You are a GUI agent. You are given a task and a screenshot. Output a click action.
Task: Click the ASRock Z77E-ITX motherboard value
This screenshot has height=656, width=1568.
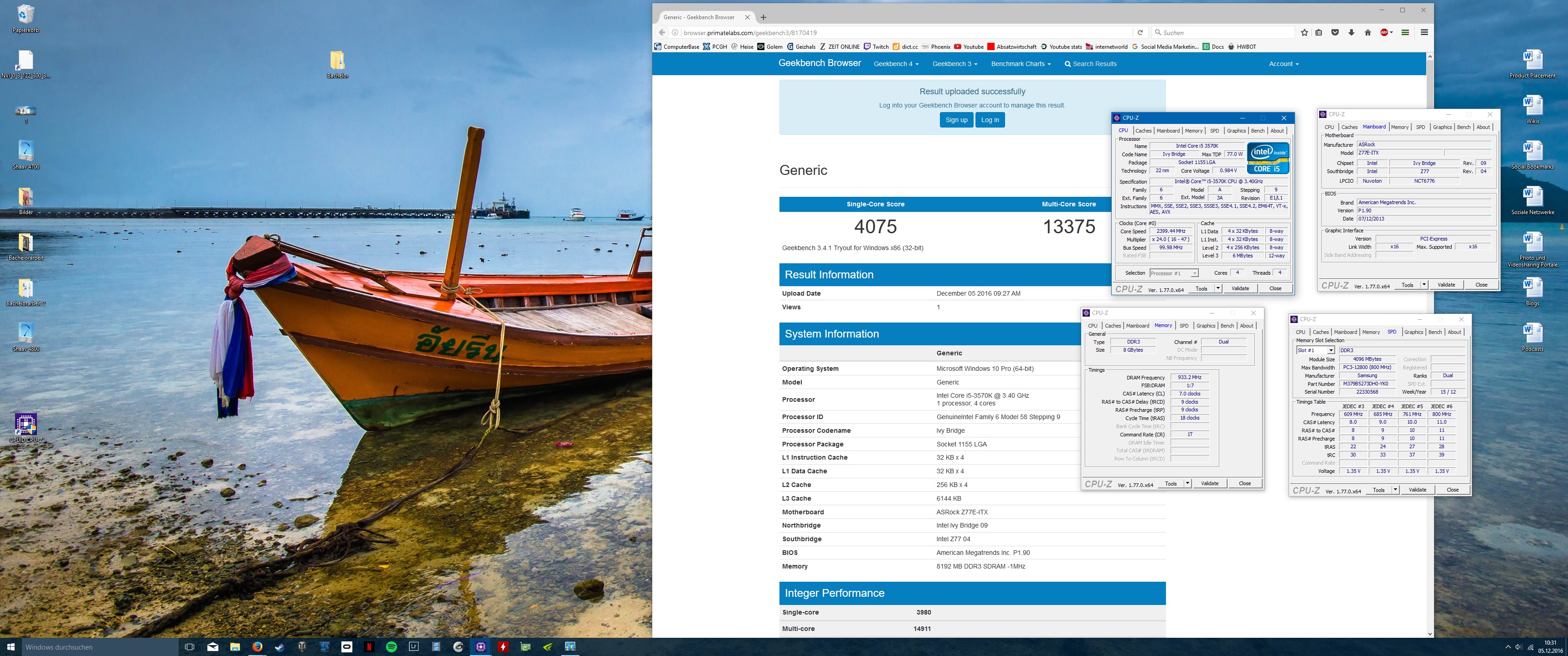click(x=962, y=512)
